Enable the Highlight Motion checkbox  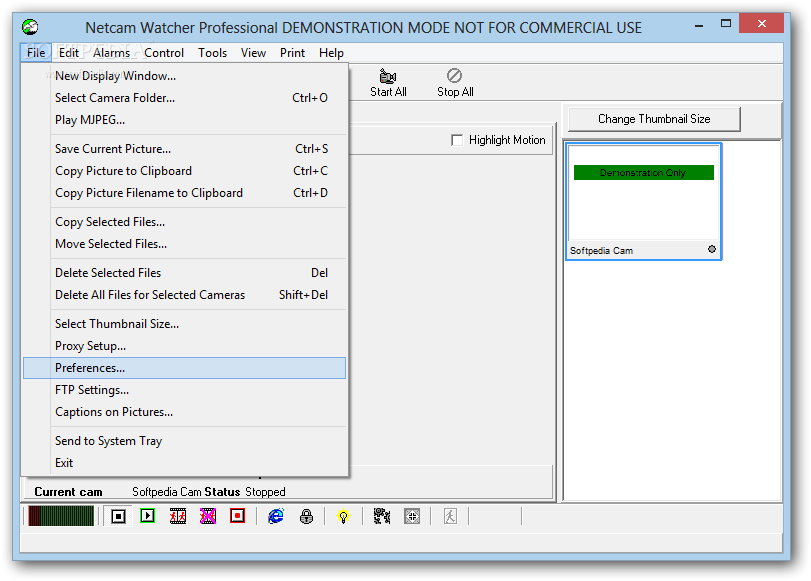pos(457,140)
